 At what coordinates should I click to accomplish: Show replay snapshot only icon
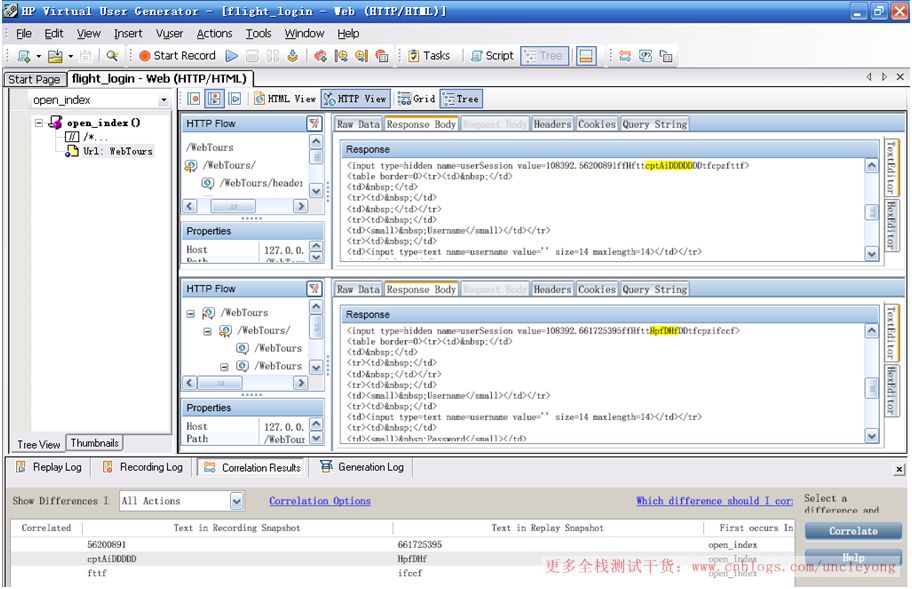tap(235, 99)
